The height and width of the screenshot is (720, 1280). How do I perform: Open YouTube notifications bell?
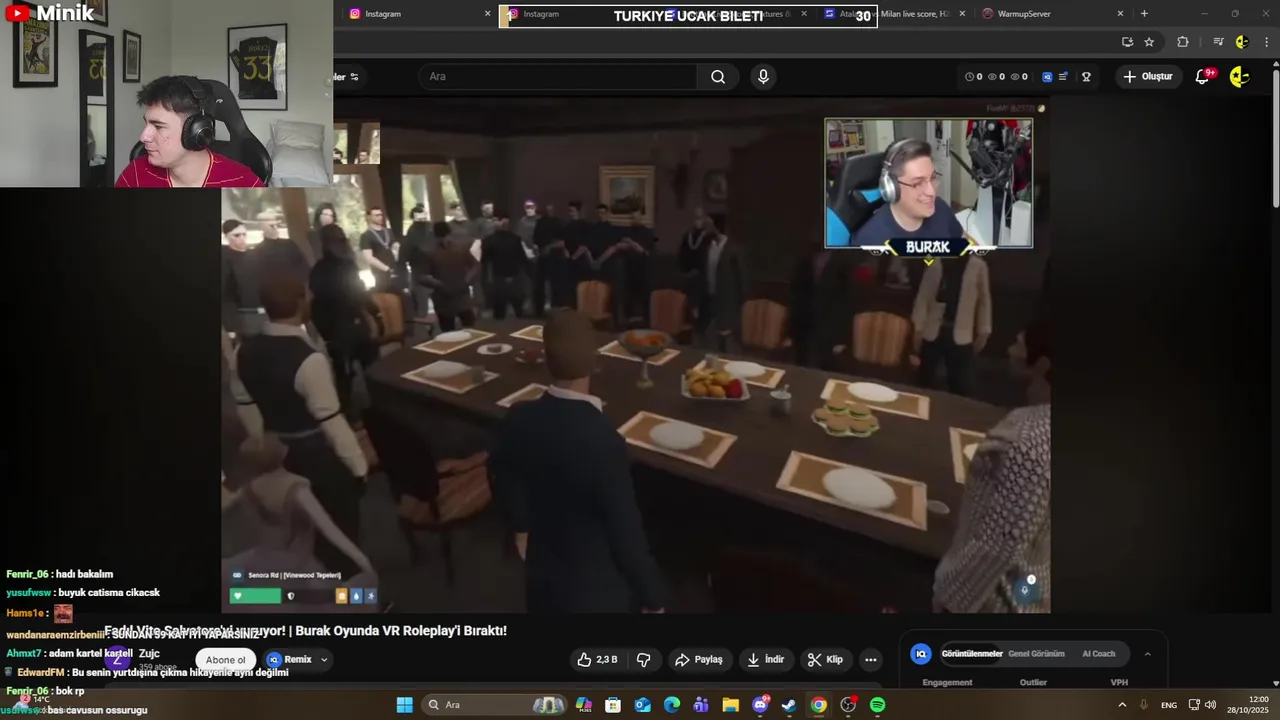click(x=1203, y=77)
